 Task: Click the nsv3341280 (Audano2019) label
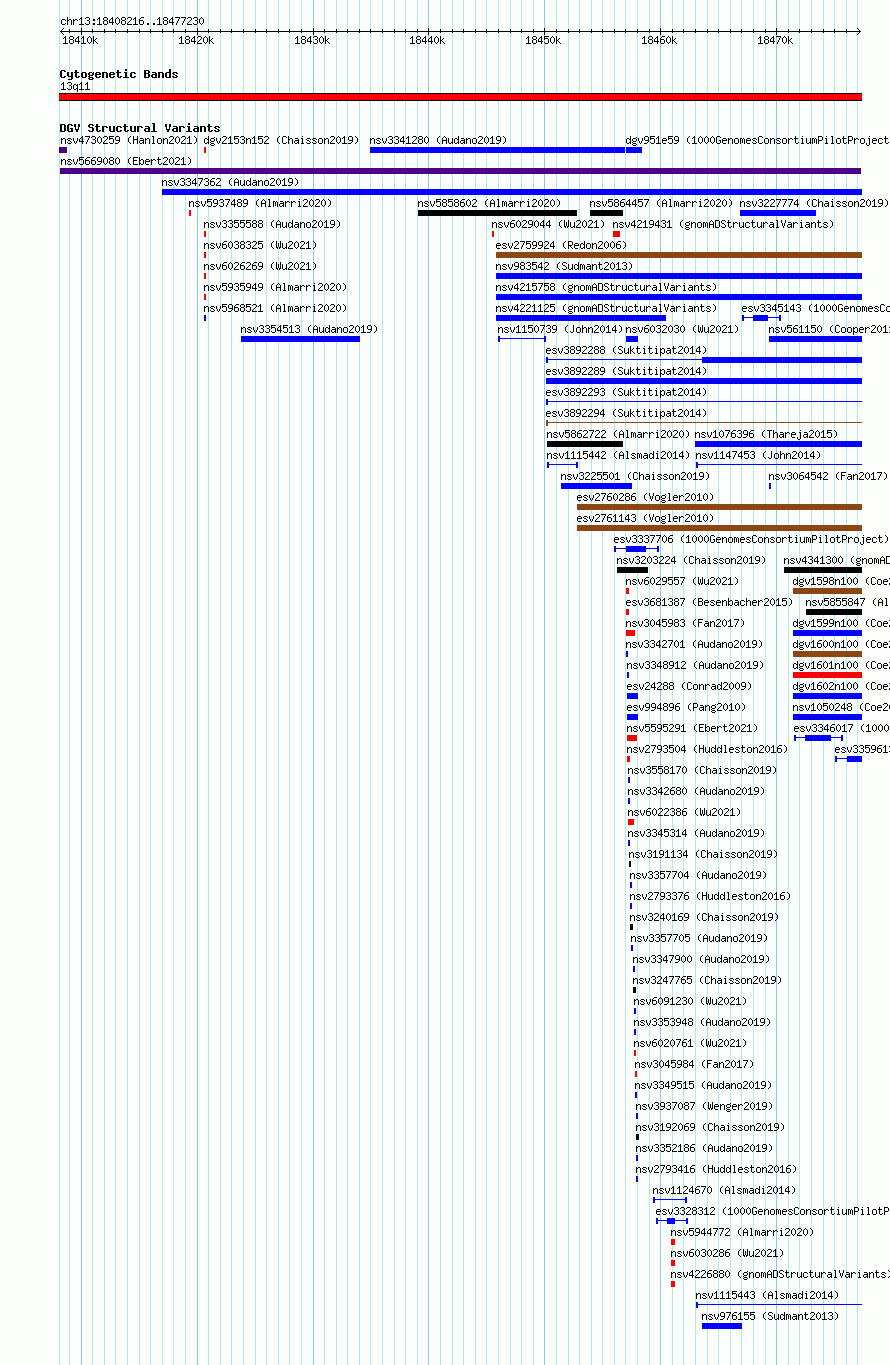click(x=438, y=140)
